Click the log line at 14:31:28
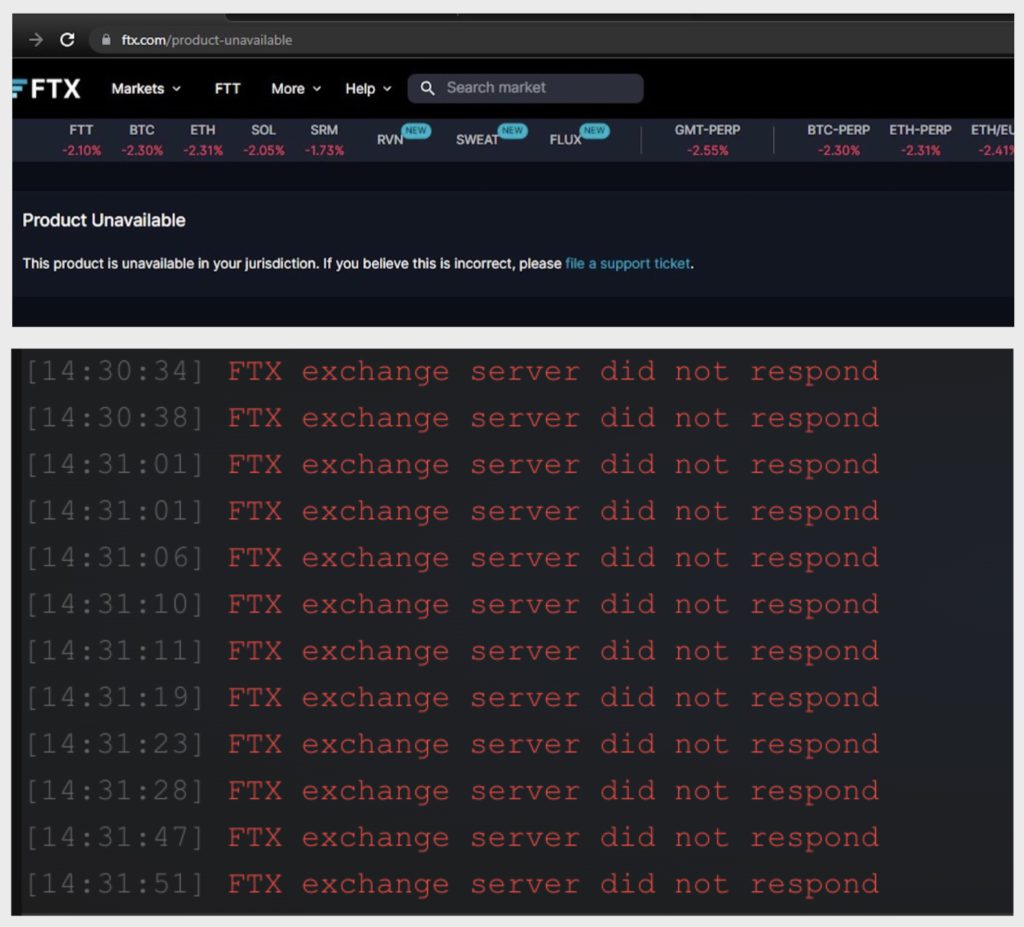 (x=452, y=792)
